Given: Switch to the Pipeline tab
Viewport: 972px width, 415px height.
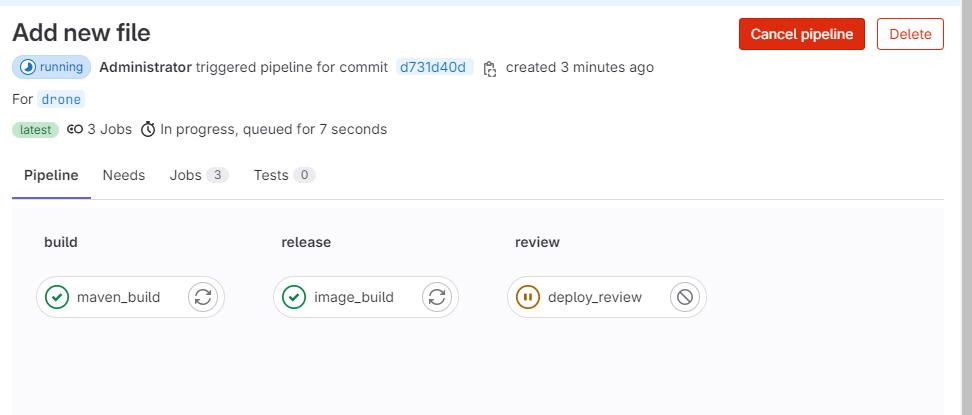Looking at the screenshot, I should click(51, 176).
